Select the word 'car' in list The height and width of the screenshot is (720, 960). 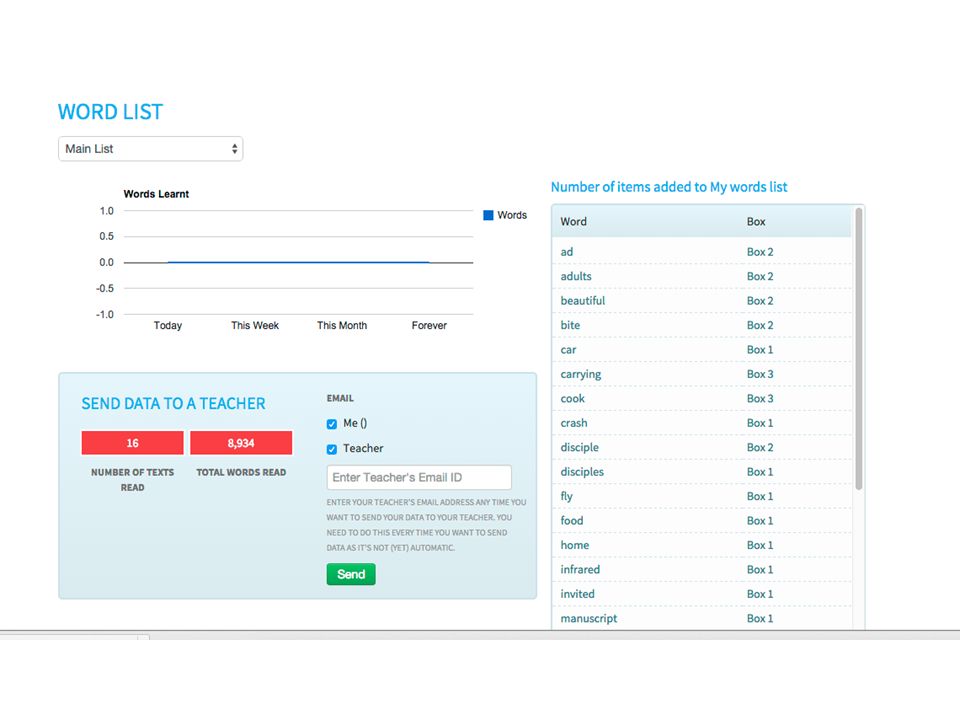[568, 350]
